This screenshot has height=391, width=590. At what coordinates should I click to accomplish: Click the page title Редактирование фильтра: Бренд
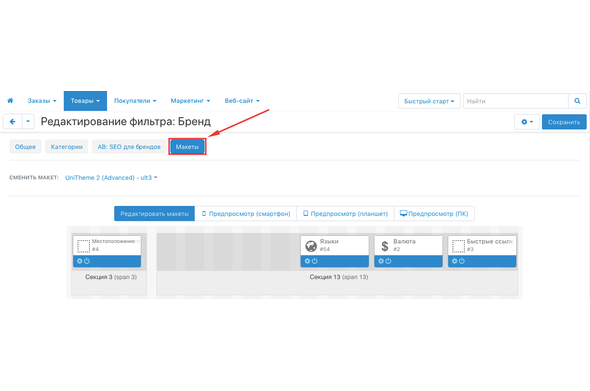(x=126, y=122)
